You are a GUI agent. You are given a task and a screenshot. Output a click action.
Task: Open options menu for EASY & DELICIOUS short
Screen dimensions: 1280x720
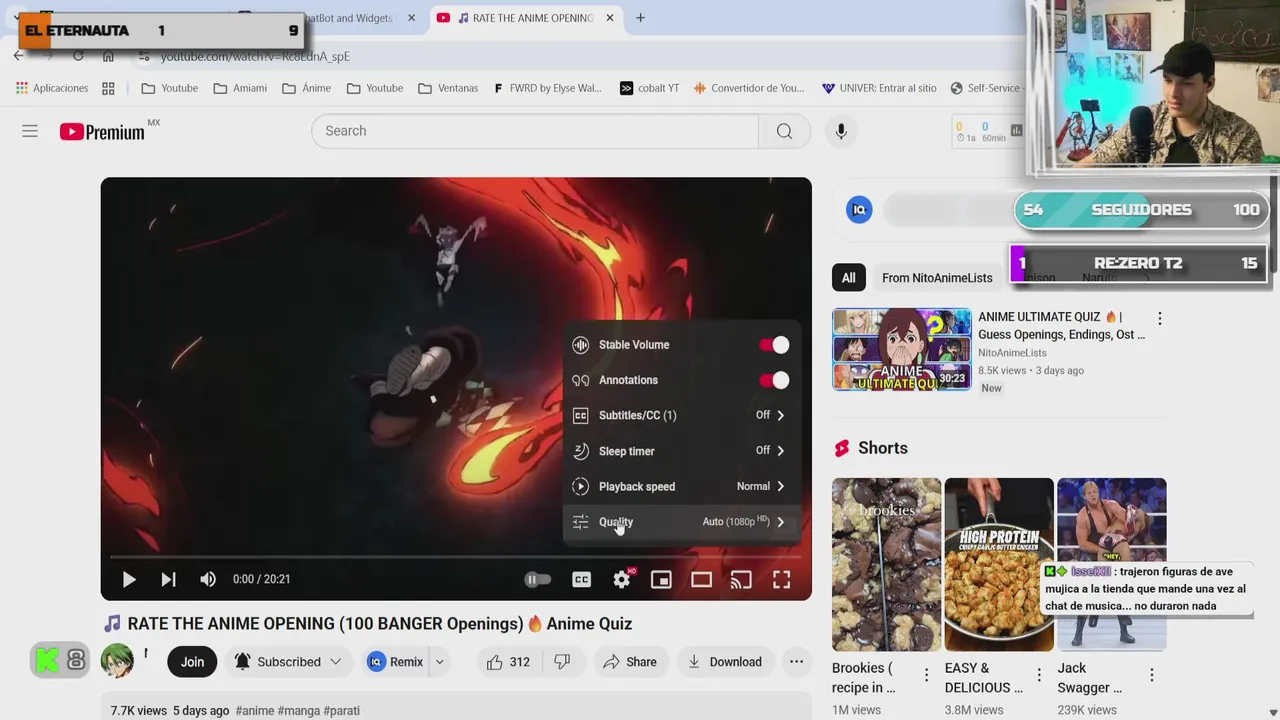click(x=1039, y=676)
